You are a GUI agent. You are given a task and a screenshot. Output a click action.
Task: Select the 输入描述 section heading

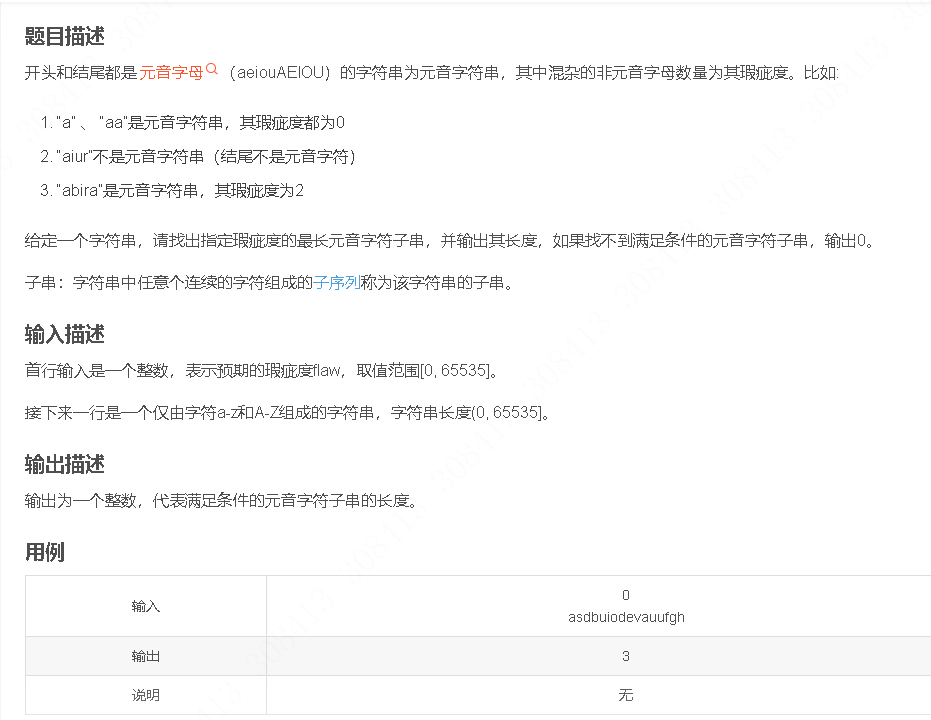pos(63,335)
